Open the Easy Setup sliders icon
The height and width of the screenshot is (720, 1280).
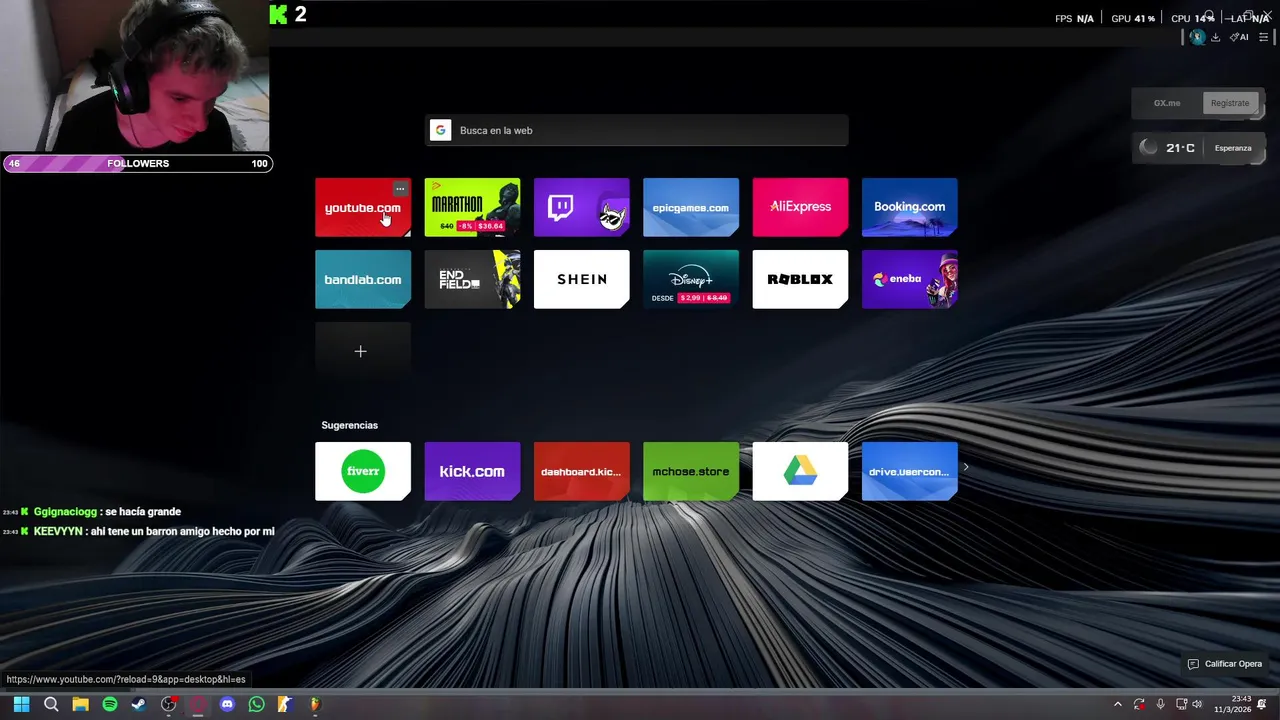pyautogui.click(x=1263, y=37)
